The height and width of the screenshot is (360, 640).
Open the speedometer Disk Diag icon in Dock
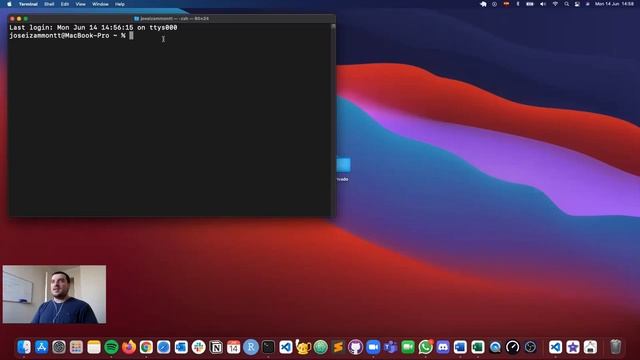point(513,347)
